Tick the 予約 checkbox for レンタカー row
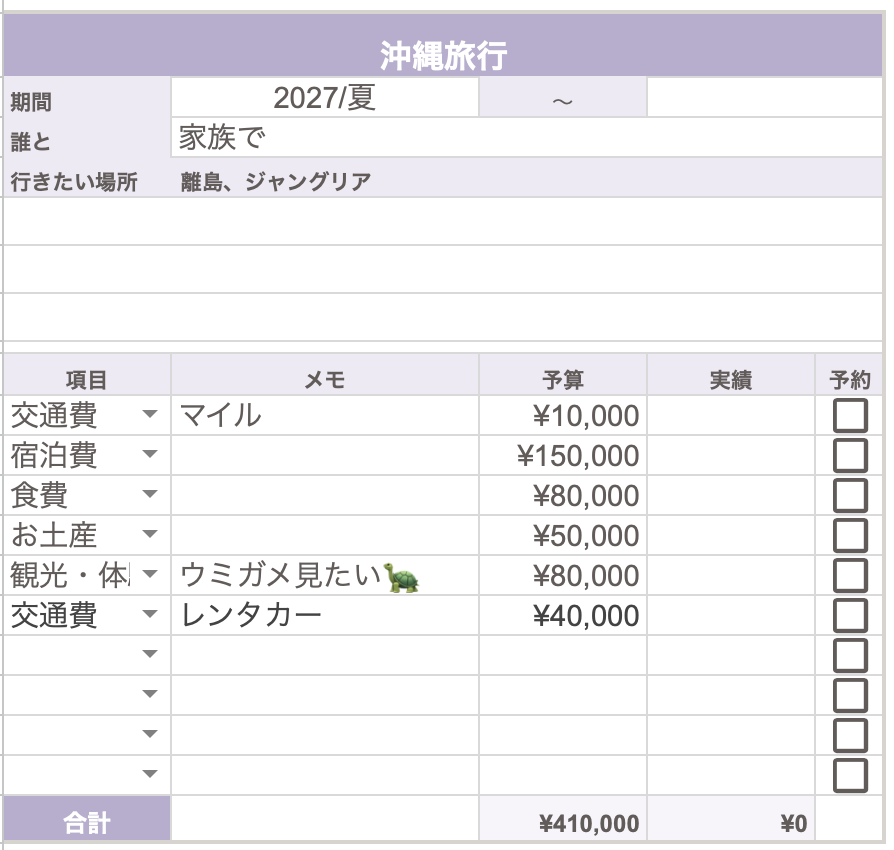 (850, 615)
